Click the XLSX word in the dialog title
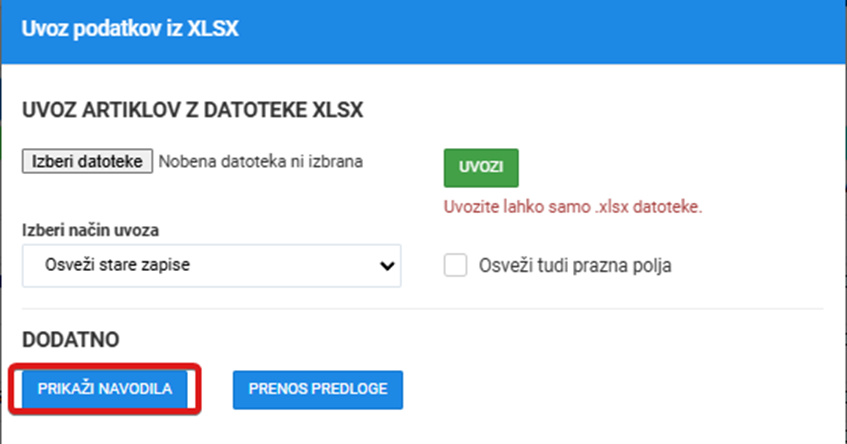This screenshot has height=444, width=847. coord(213,29)
